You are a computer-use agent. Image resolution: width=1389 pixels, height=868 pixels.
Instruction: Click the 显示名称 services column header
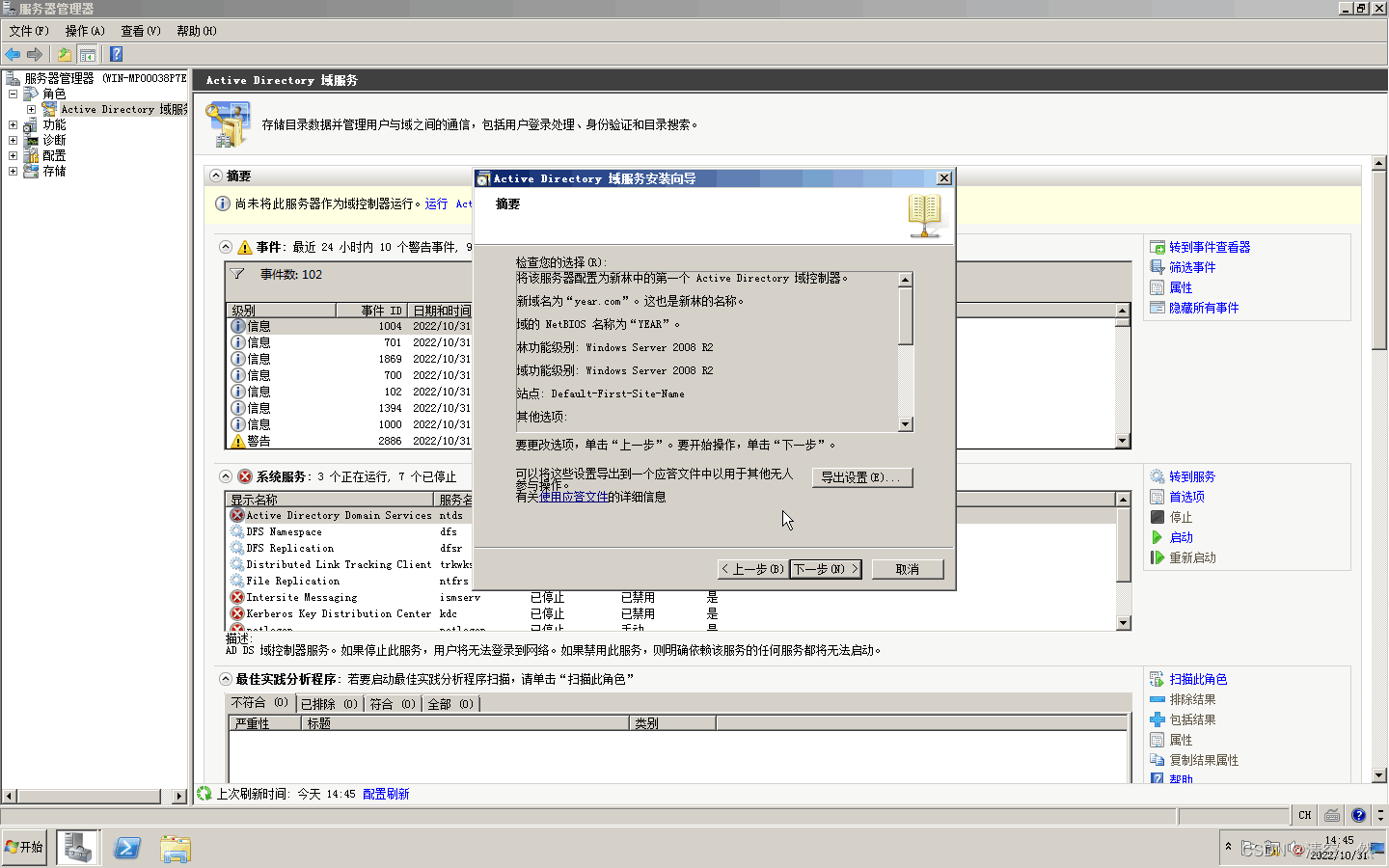331,500
